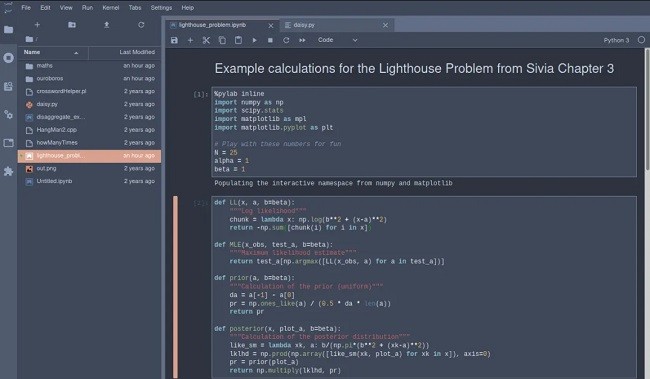
Task: Select daisy.py in the file list
Action: 89,104
